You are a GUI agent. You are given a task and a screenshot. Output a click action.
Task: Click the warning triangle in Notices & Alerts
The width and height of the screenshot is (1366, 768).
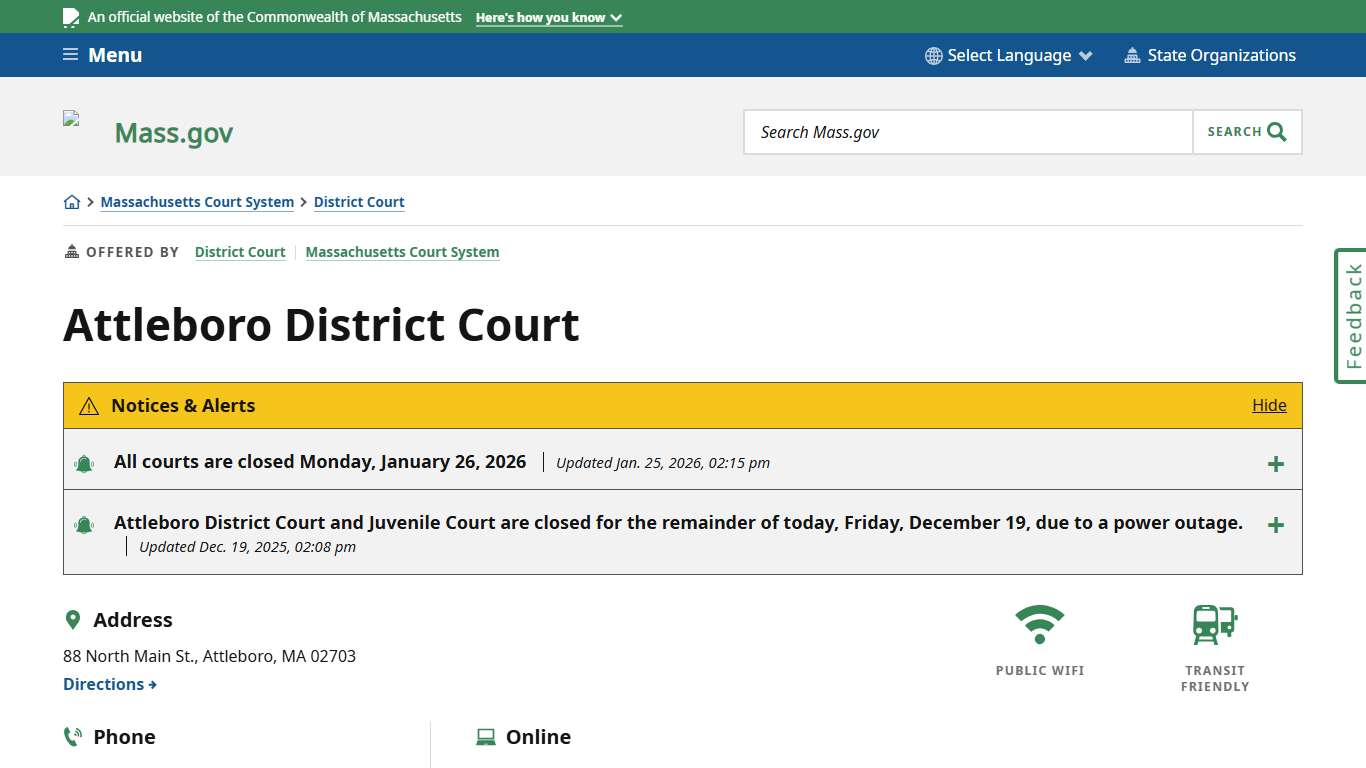coord(88,405)
